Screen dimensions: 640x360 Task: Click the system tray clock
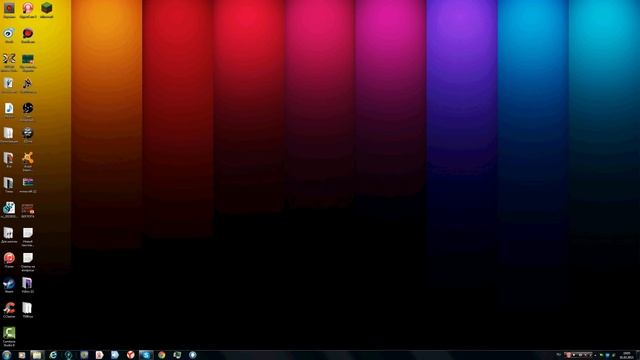[626, 355]
